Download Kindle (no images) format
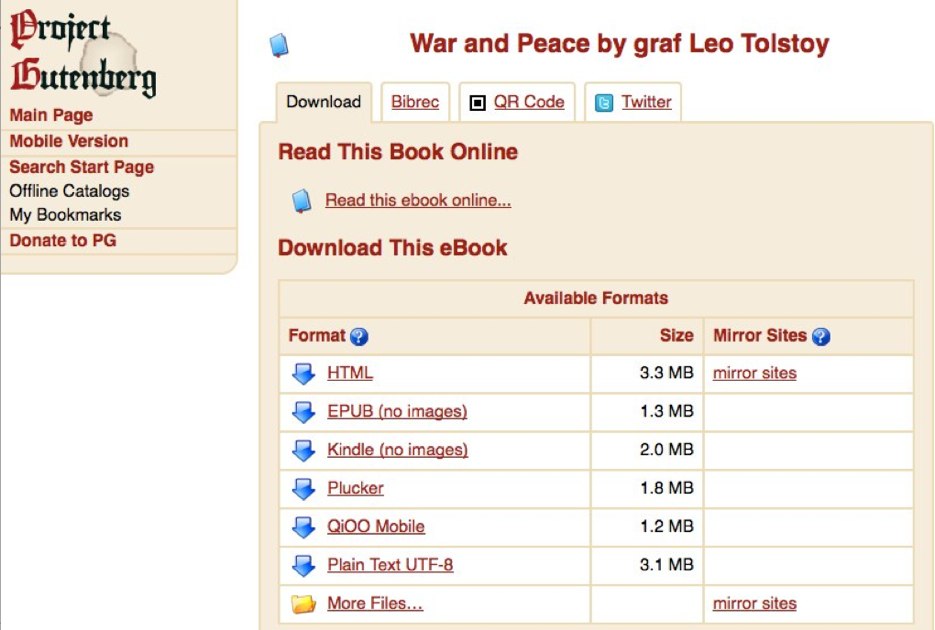This screenshot has width=935, height=630. tap(398, 449)
